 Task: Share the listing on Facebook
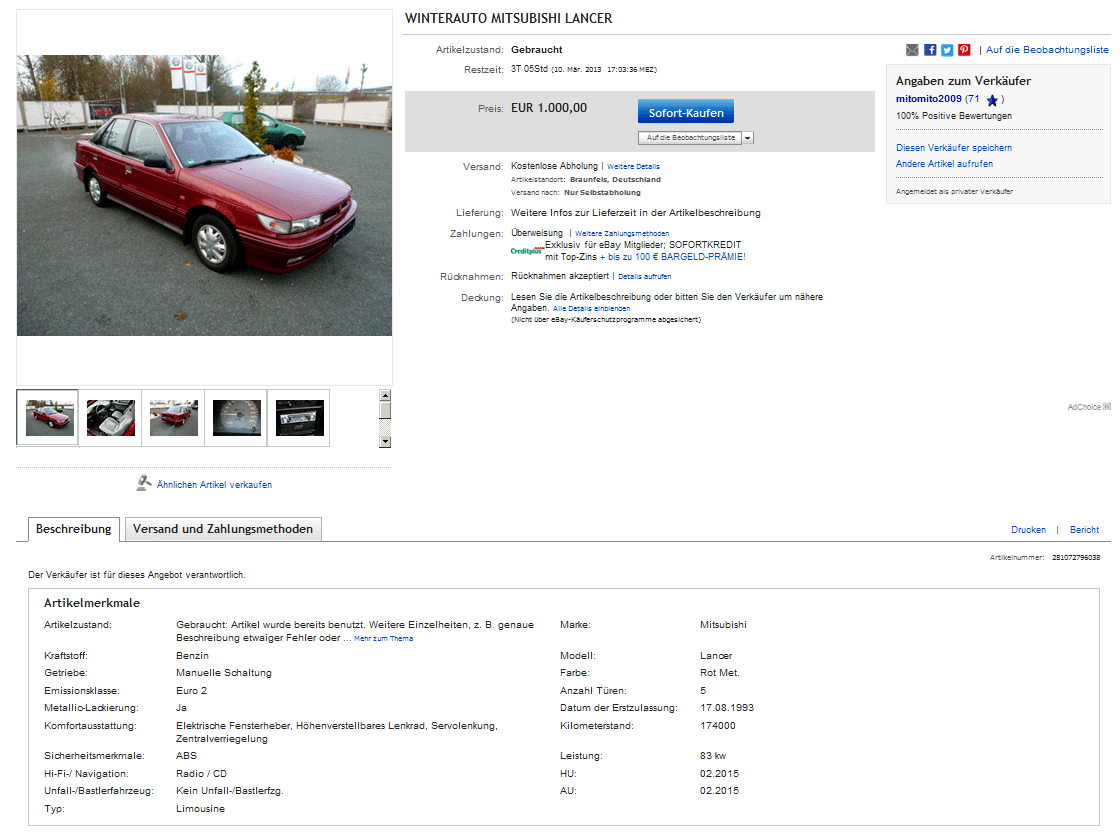point(930,50)
